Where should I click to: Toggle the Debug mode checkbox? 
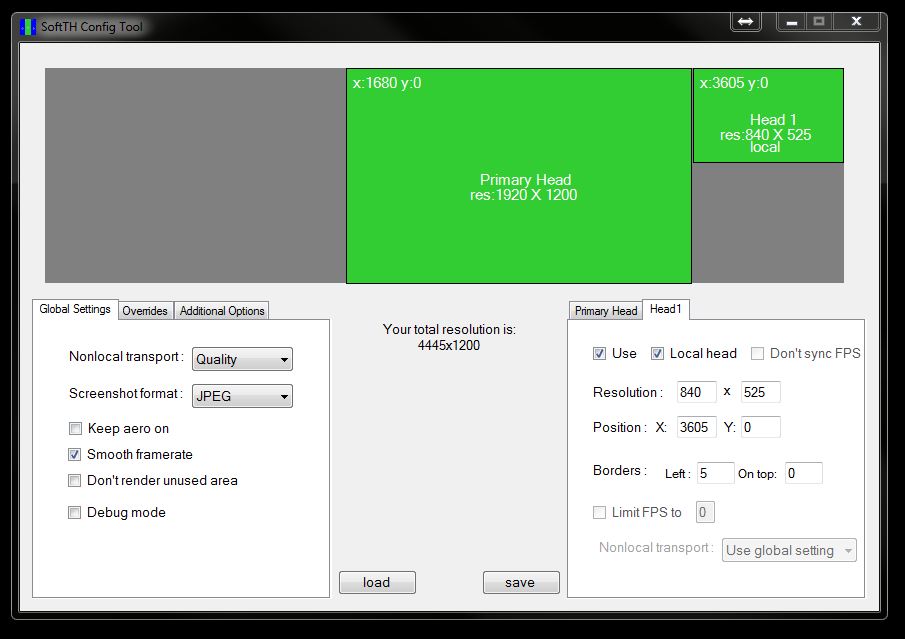point(75,513)
